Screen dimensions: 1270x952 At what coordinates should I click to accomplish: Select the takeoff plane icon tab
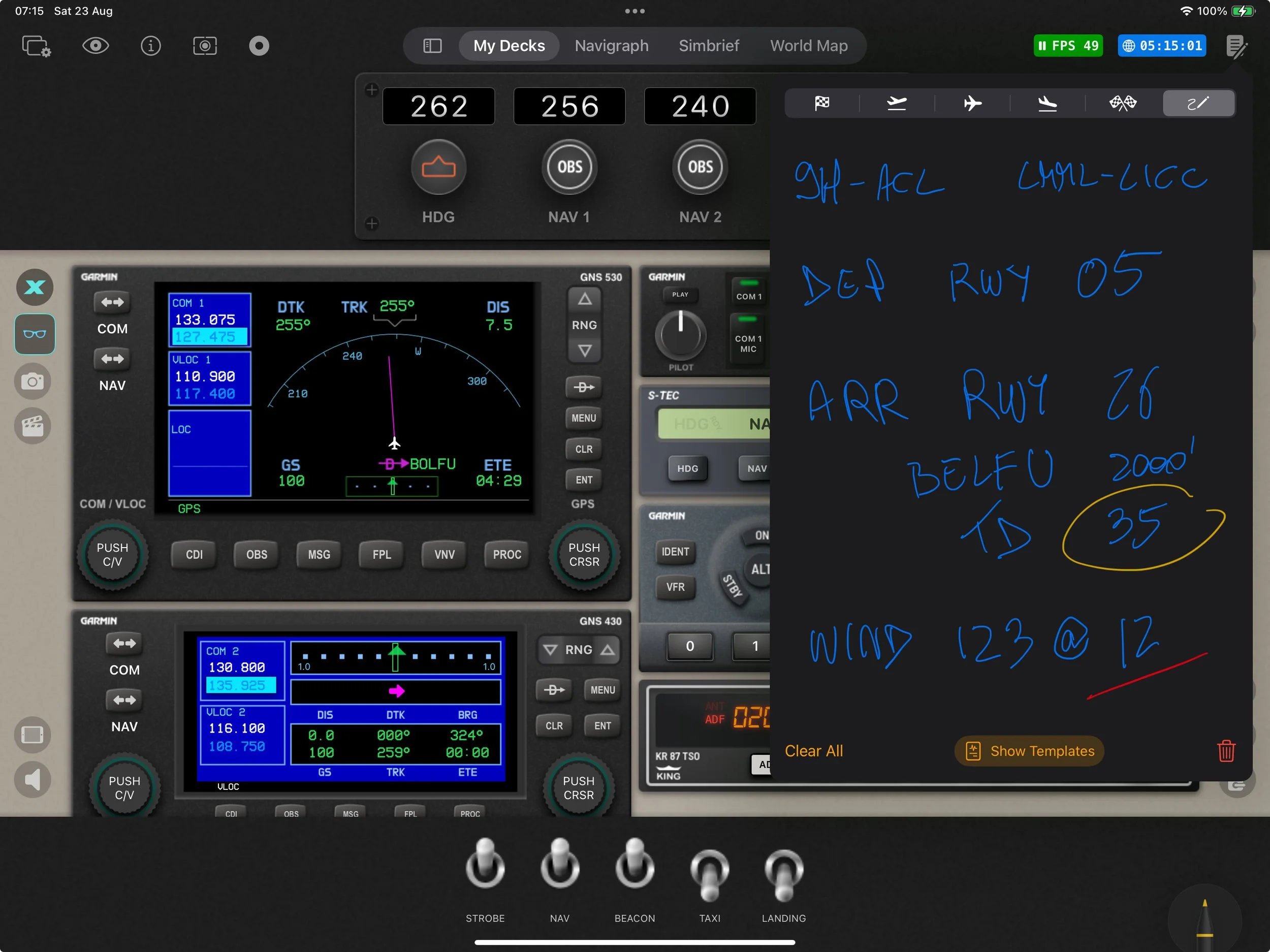point(896,103)
